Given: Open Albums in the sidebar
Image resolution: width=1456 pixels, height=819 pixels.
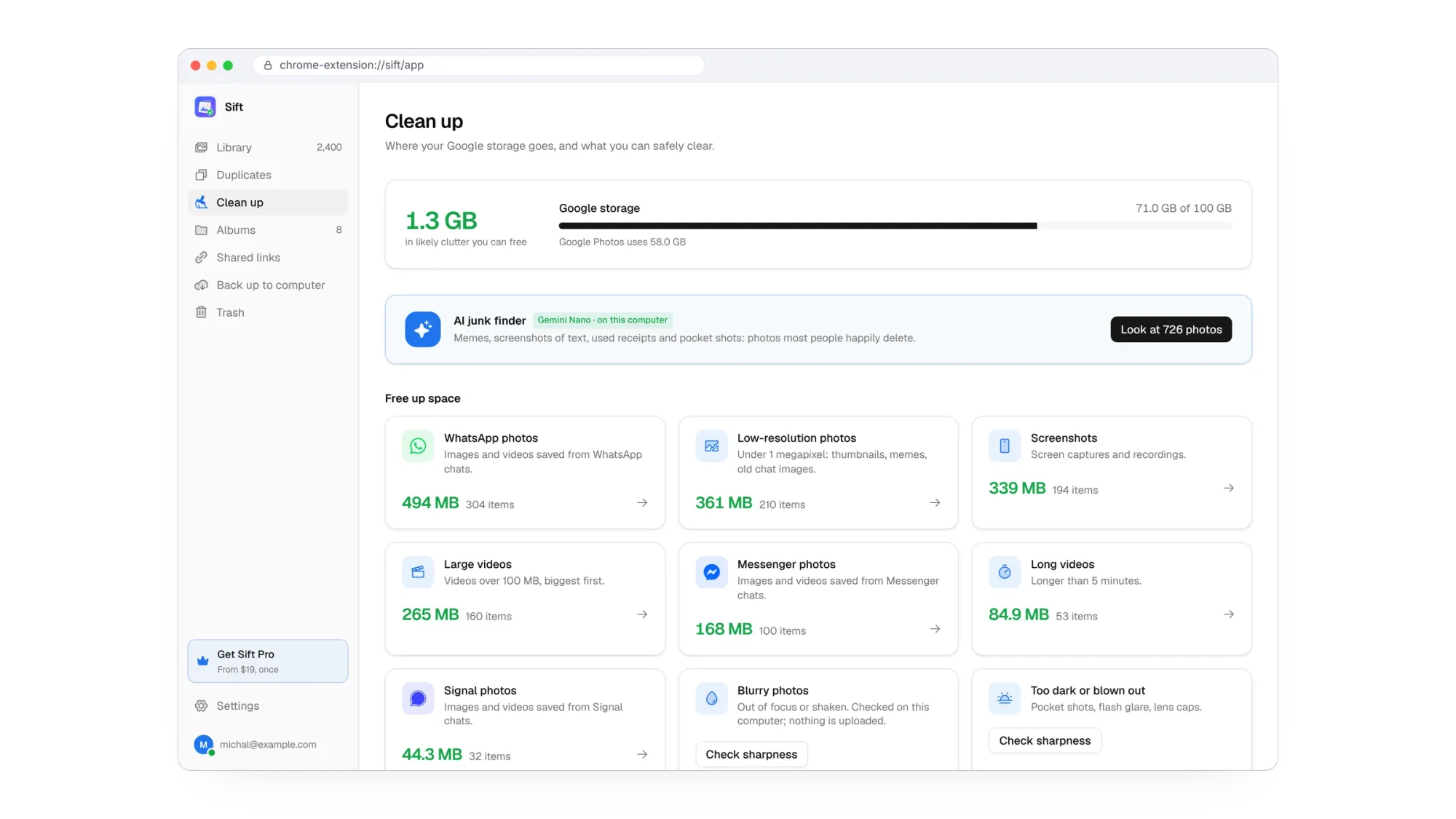Looking at the screenshot, I should point(268,230).
